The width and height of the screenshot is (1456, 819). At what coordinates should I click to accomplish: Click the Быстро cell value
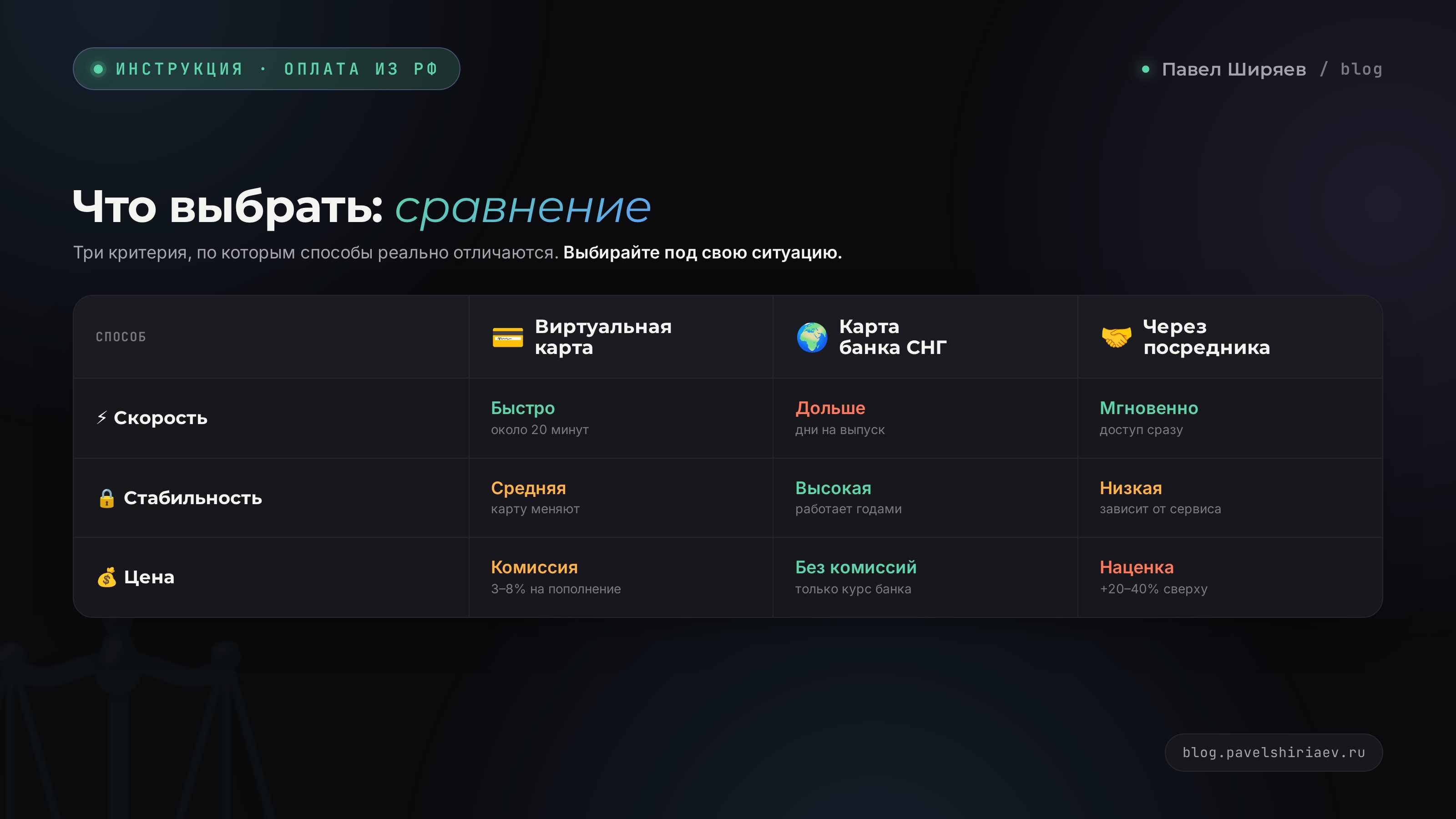[523, 408]
